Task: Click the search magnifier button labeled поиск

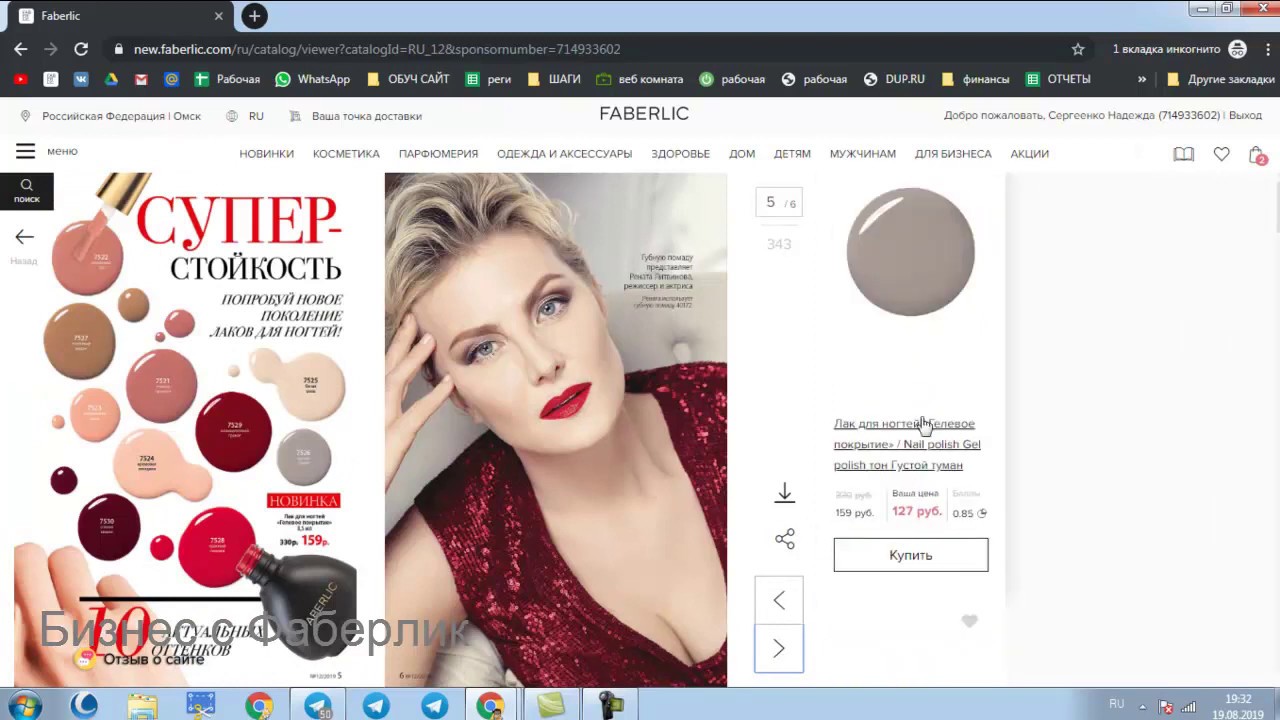Action: 27,191
